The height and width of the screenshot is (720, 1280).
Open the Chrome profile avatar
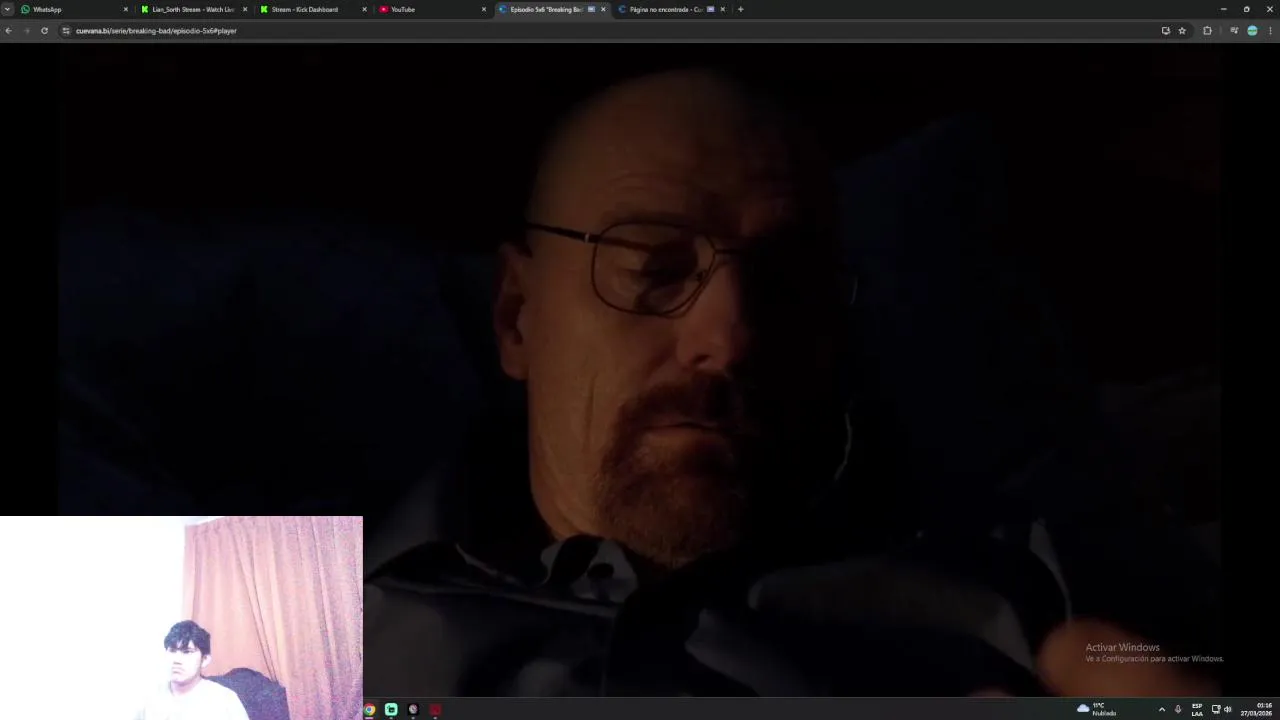[x=1252, y=31]
